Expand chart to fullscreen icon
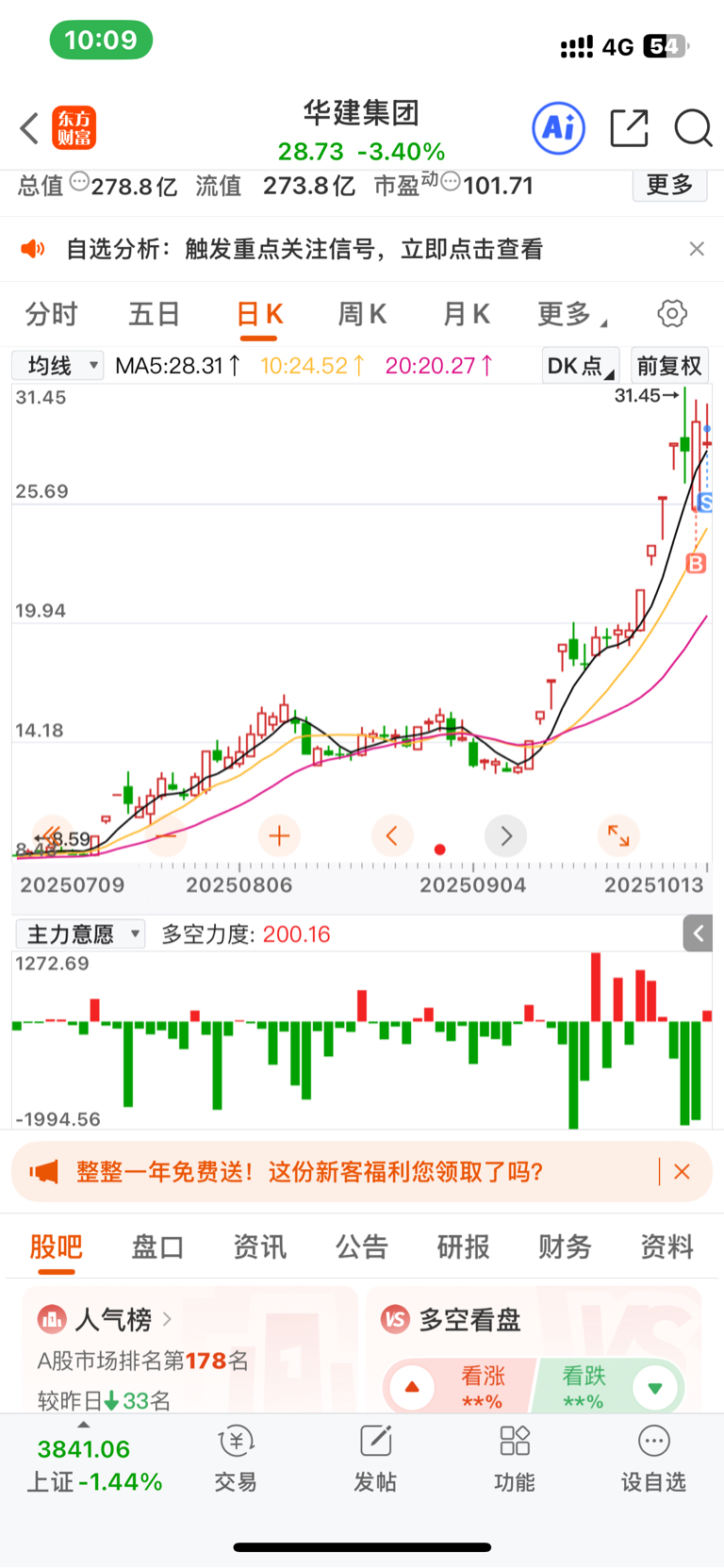The width and height of the screenshot is (724, 1568). pyautogui.click(x=618, y=835)
